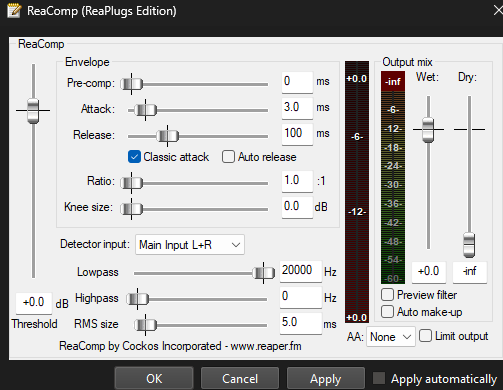Click the Apply button
503x390 pixels.
pos(326,379)
